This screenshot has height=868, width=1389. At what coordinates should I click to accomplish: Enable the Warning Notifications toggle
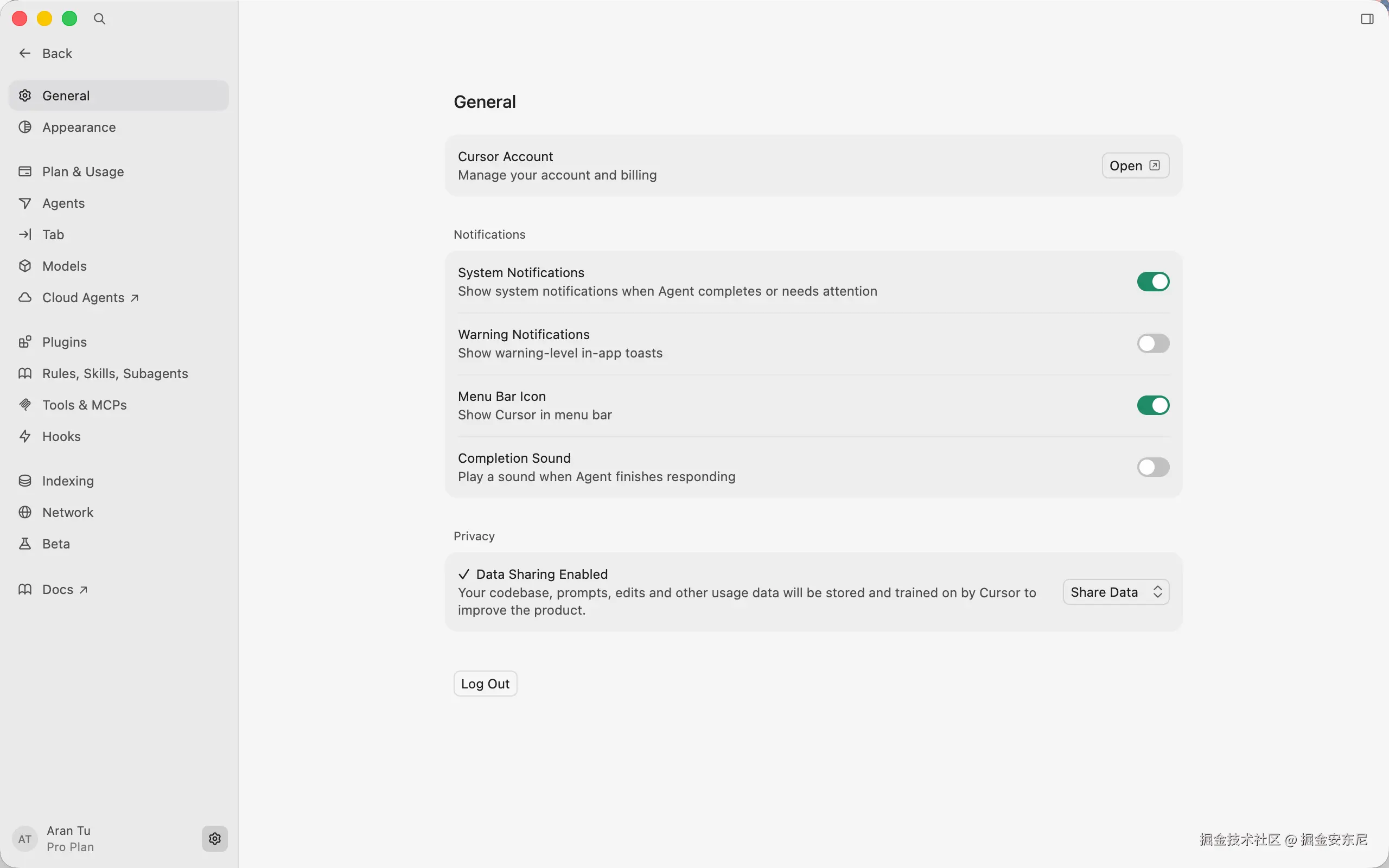(1152, 344)
